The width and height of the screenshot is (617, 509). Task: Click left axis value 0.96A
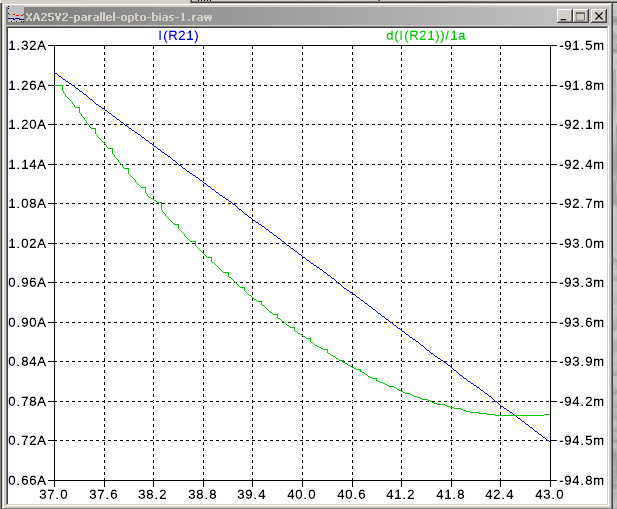pyautogui.click(x=27, y=282)
